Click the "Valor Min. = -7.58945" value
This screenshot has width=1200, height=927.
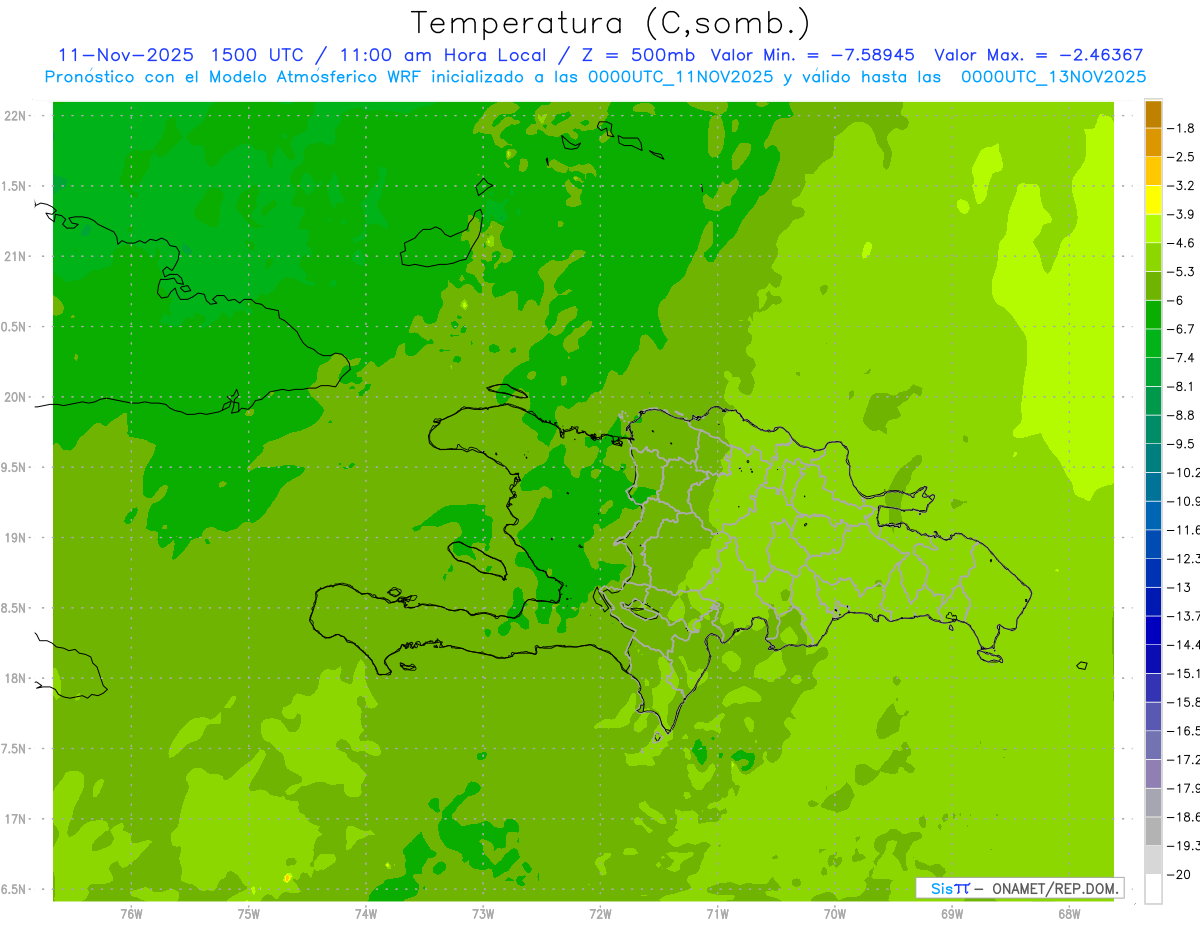pos(814,55)
